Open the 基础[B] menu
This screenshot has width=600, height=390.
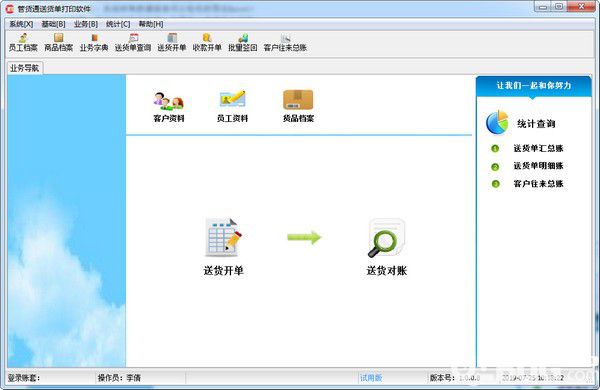[53, 24]
